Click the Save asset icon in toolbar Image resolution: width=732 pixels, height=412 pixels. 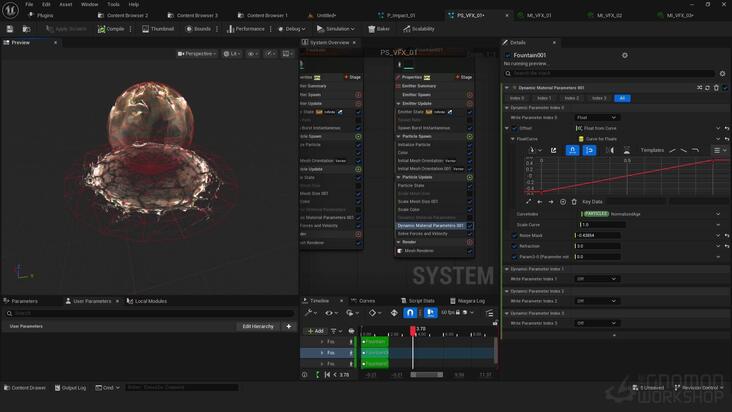pyautogui.click(x=10, y=29)
